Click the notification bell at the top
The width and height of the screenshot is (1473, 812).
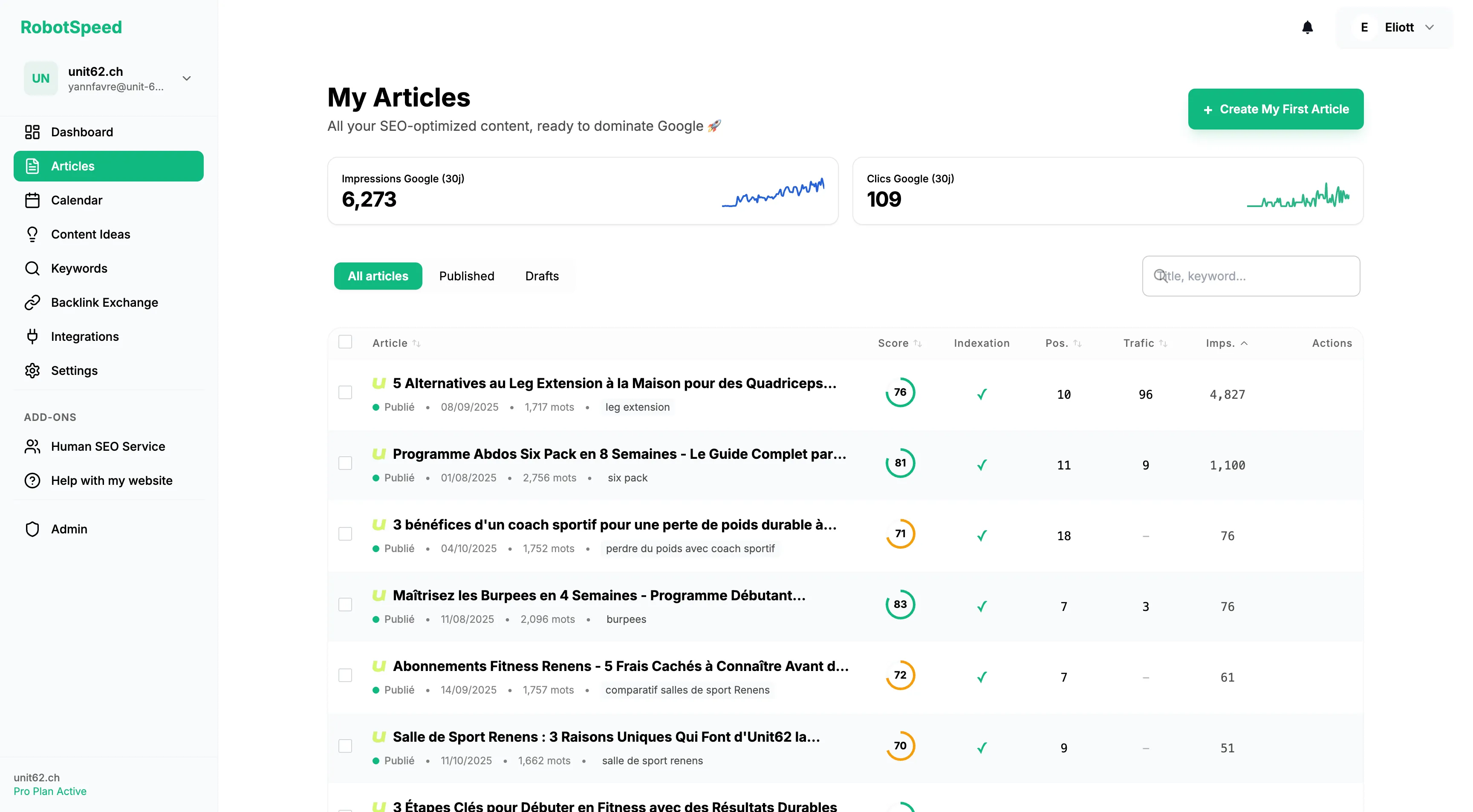(x=1308, y=27)
